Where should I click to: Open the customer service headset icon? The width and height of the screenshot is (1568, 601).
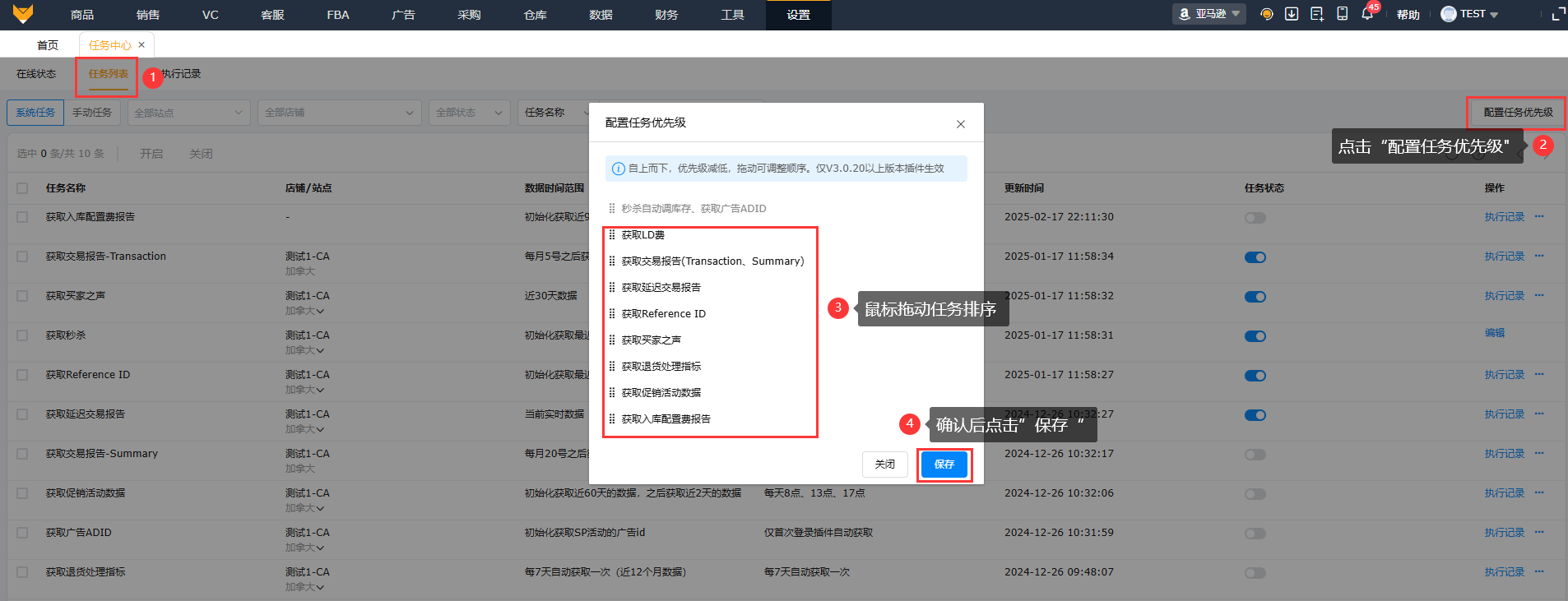point(1267,14)
